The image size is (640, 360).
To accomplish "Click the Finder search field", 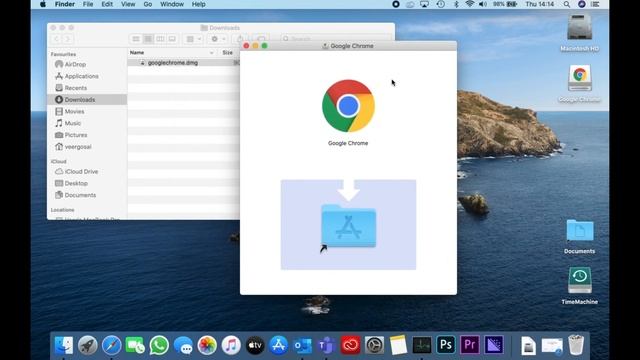I will (336, 39).
